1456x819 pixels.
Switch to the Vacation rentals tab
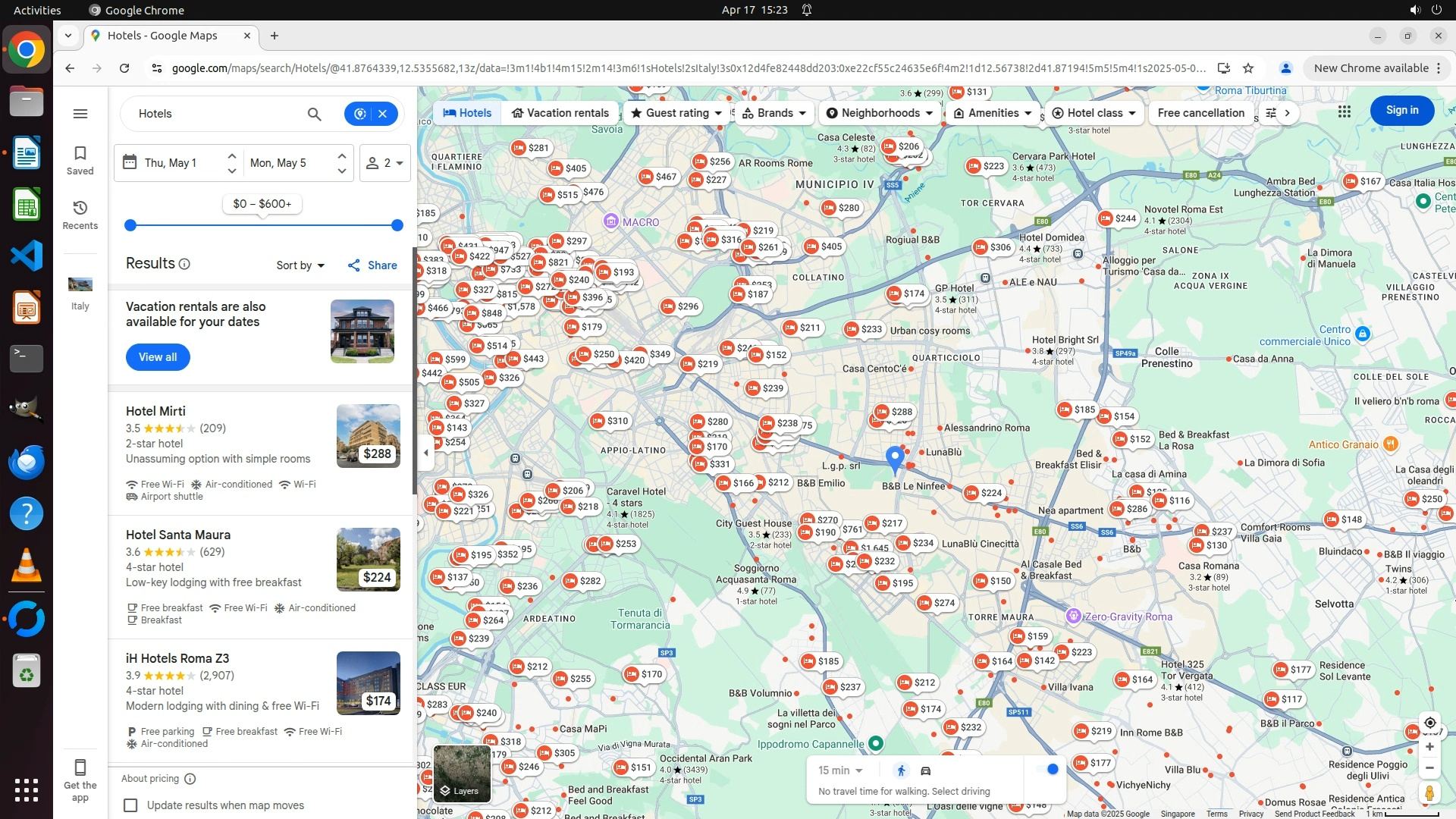(x=560, y=113)
